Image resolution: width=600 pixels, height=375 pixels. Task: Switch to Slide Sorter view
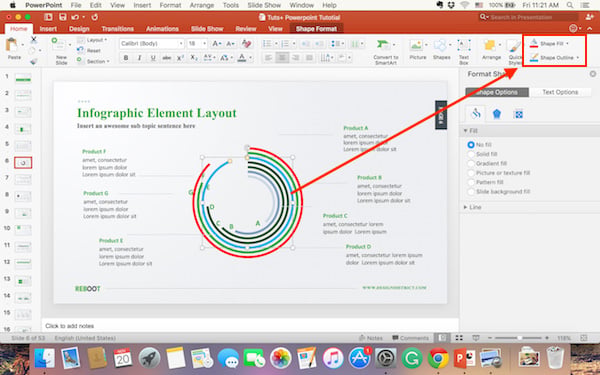pyautogui.click(x=459, y=338)
